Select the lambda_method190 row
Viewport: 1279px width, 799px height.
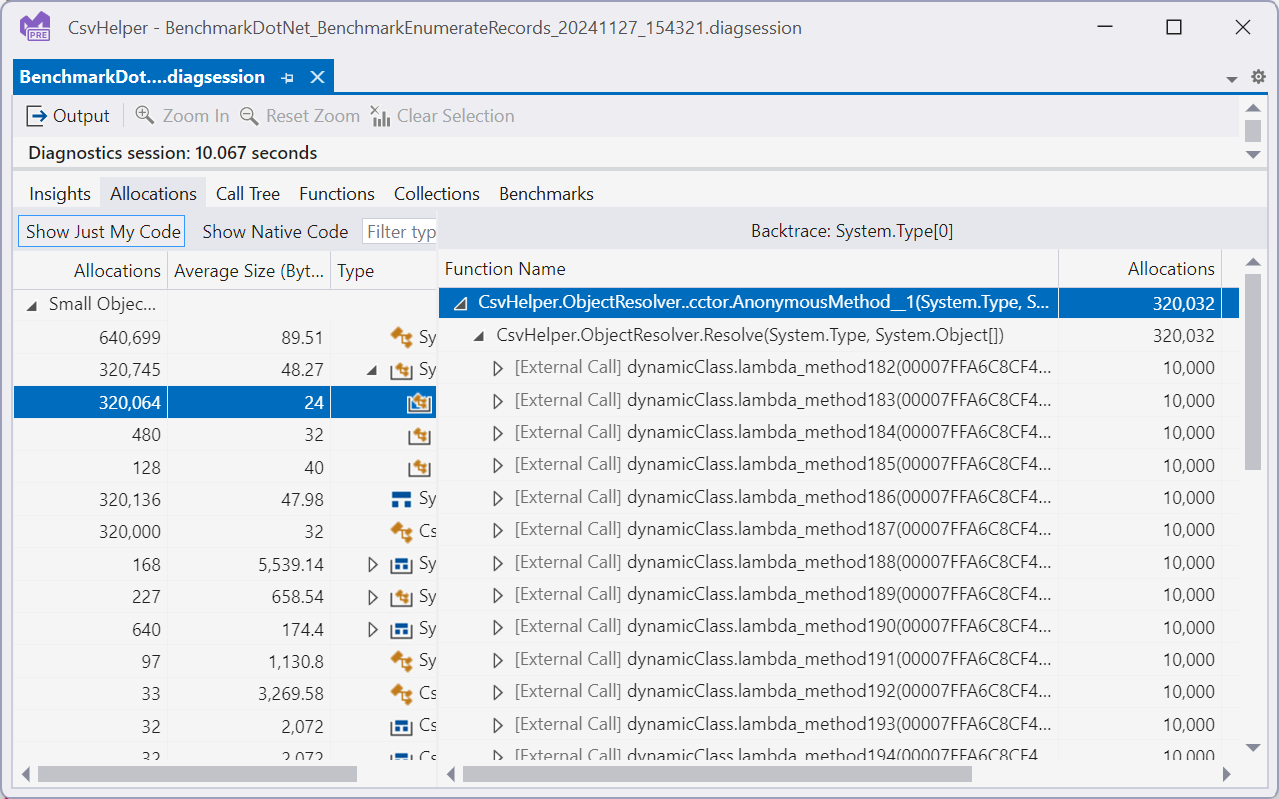(x=839, y=627)
